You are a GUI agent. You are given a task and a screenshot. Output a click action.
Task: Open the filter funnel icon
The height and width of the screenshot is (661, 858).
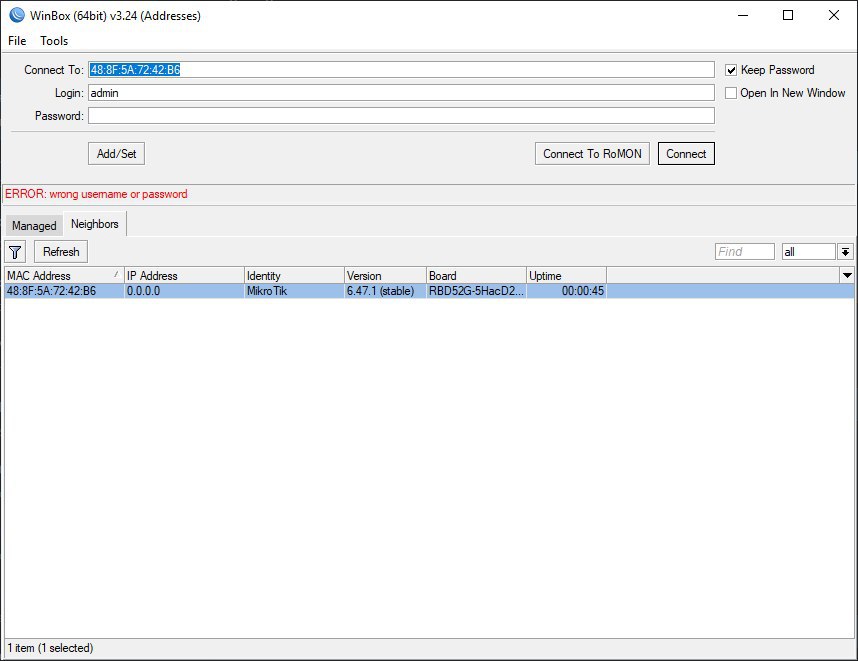[15, 252]
